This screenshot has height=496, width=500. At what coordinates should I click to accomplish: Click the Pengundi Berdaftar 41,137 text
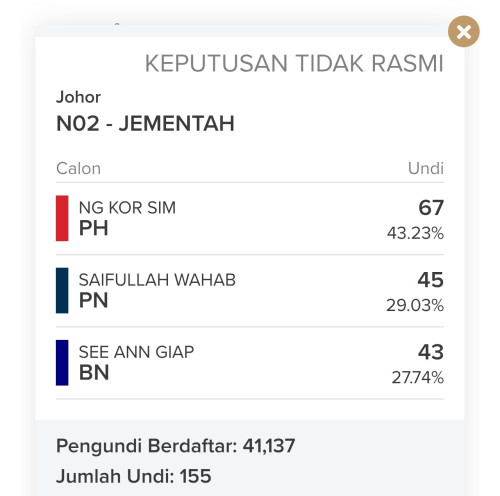[176, 446]
